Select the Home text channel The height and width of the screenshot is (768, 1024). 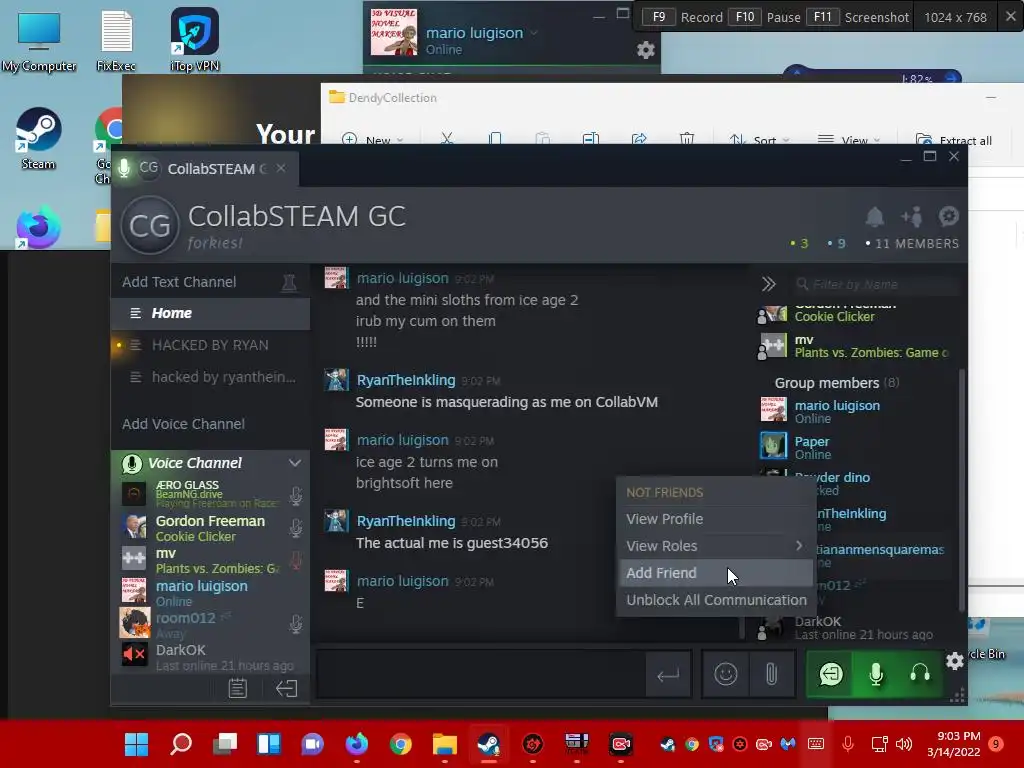210,313
